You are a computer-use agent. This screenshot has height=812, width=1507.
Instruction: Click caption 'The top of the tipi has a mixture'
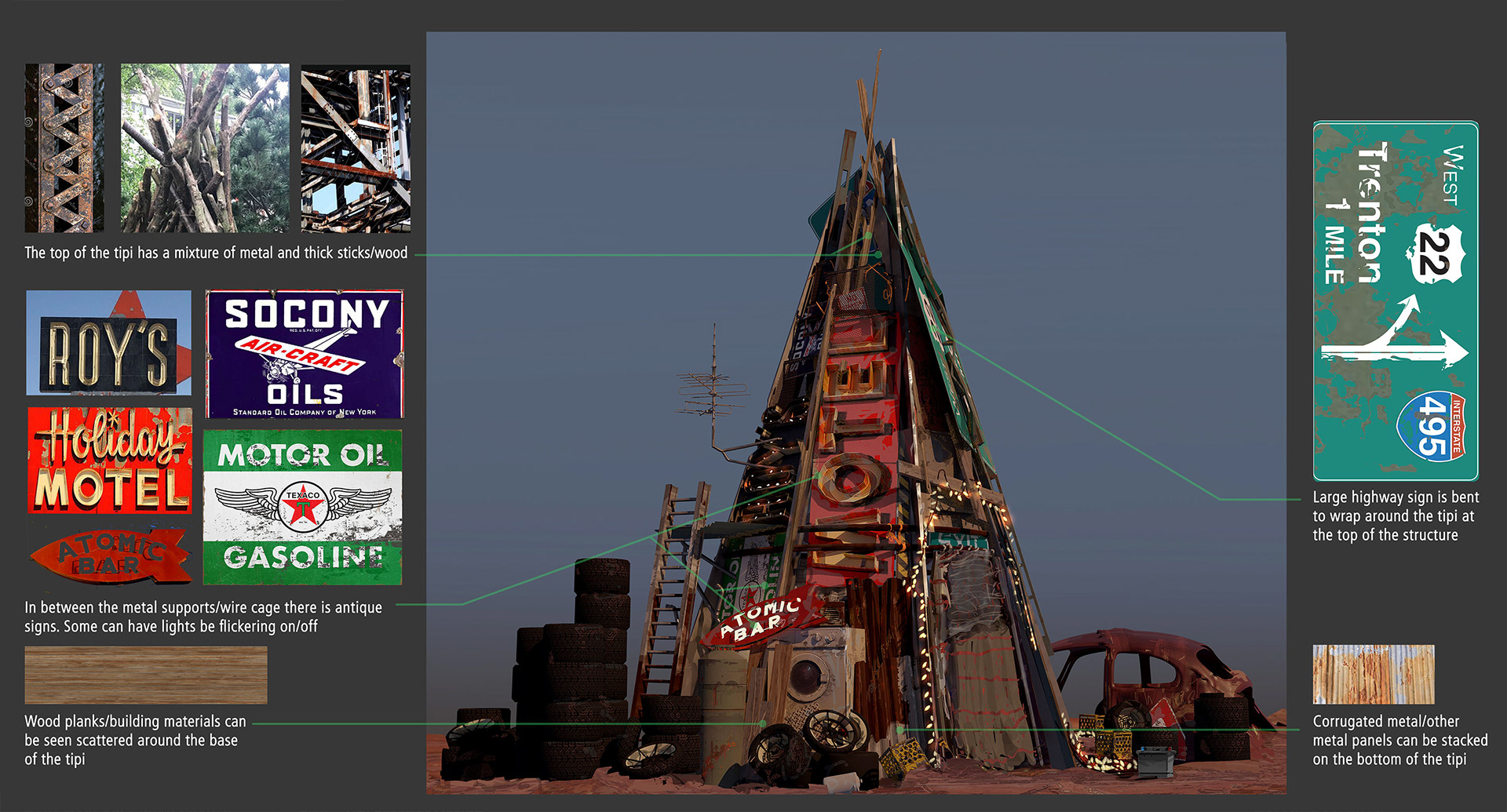tap(216, 253)
